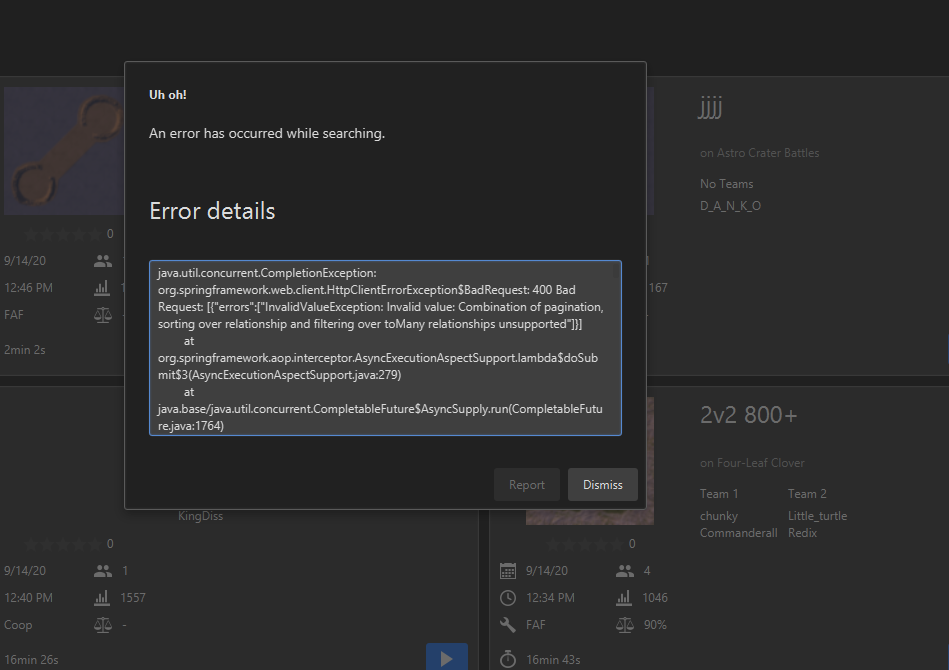Screen dimensions: 949x670
Task: Click the rating chart icon beside 12:46 PM
Action: (x=102, y=288)
